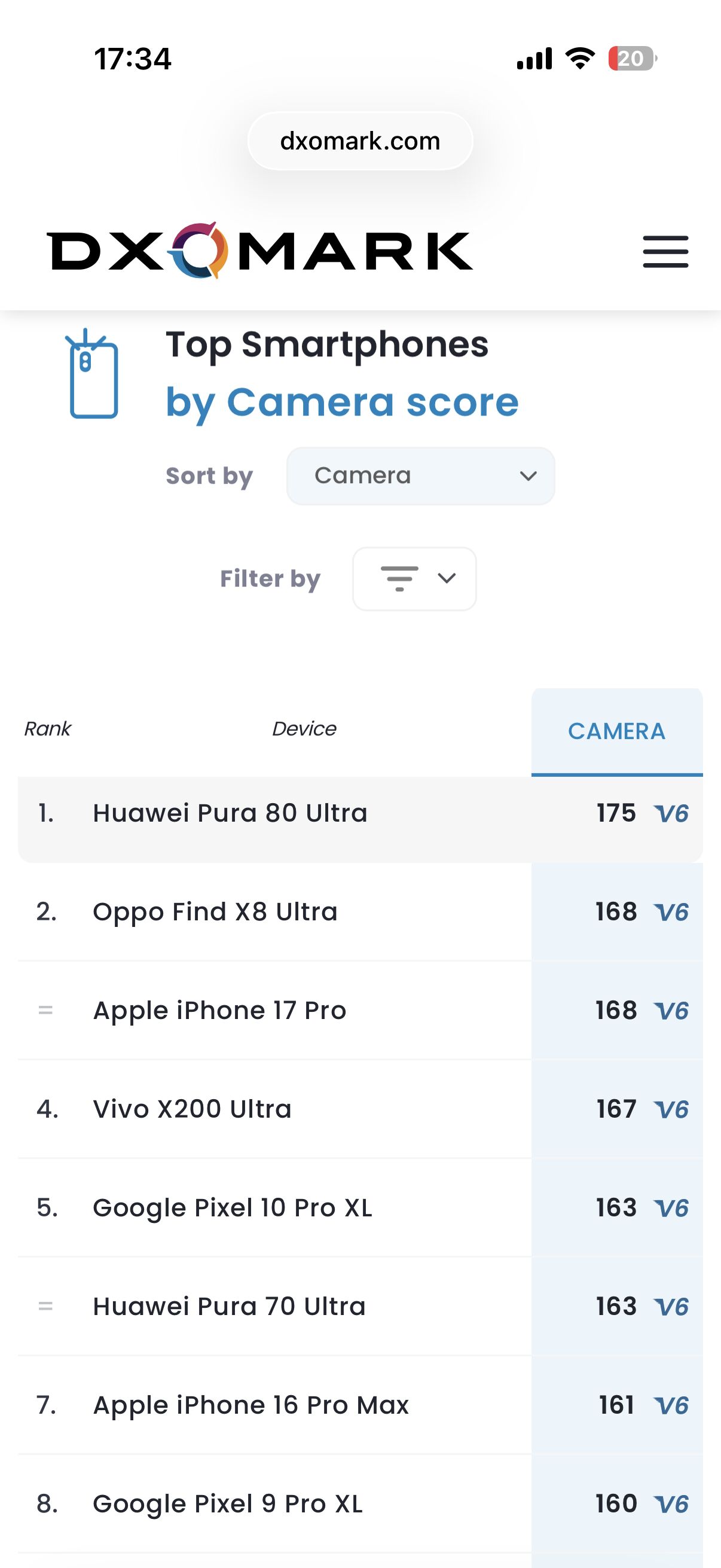This screenshot has width=721, height=1568.
Task: Tap the Device column header
Action: pos(304,728)
